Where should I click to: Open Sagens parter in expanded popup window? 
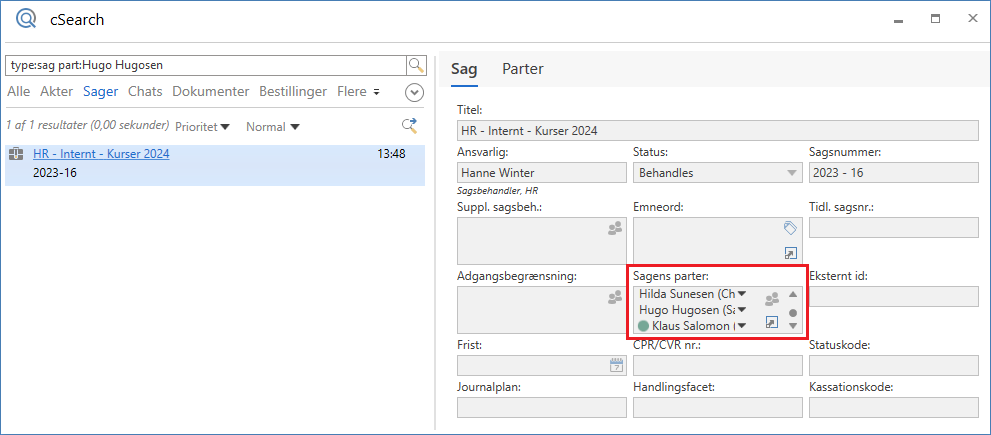tap(772, 322)
